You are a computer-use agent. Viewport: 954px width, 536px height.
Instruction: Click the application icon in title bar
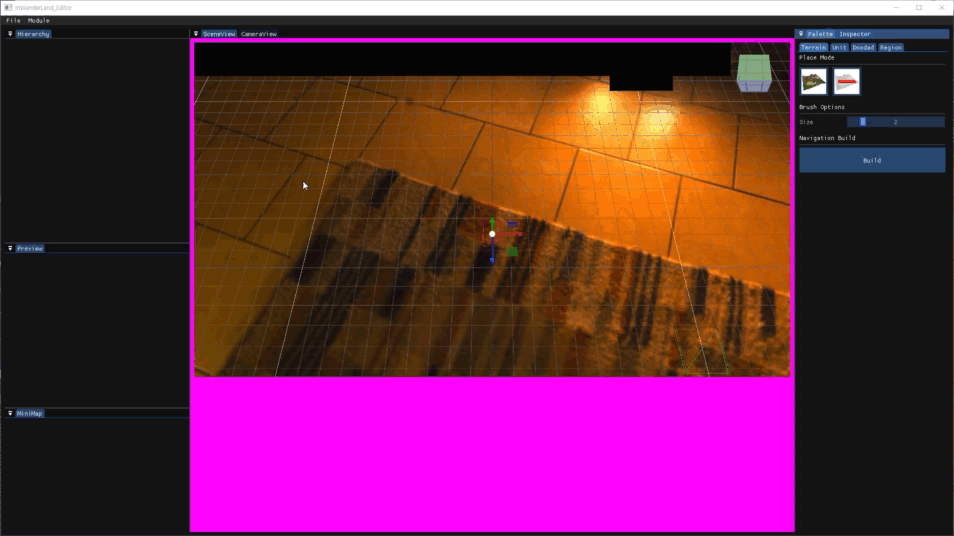click(x=8, y=7)
